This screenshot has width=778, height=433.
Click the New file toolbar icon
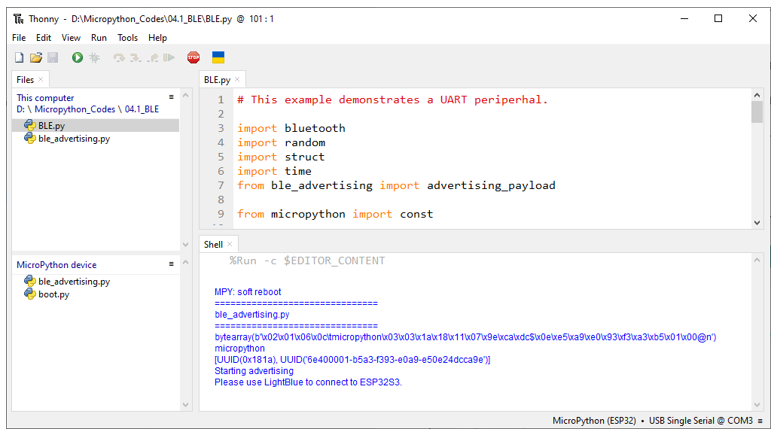(19, 58)
